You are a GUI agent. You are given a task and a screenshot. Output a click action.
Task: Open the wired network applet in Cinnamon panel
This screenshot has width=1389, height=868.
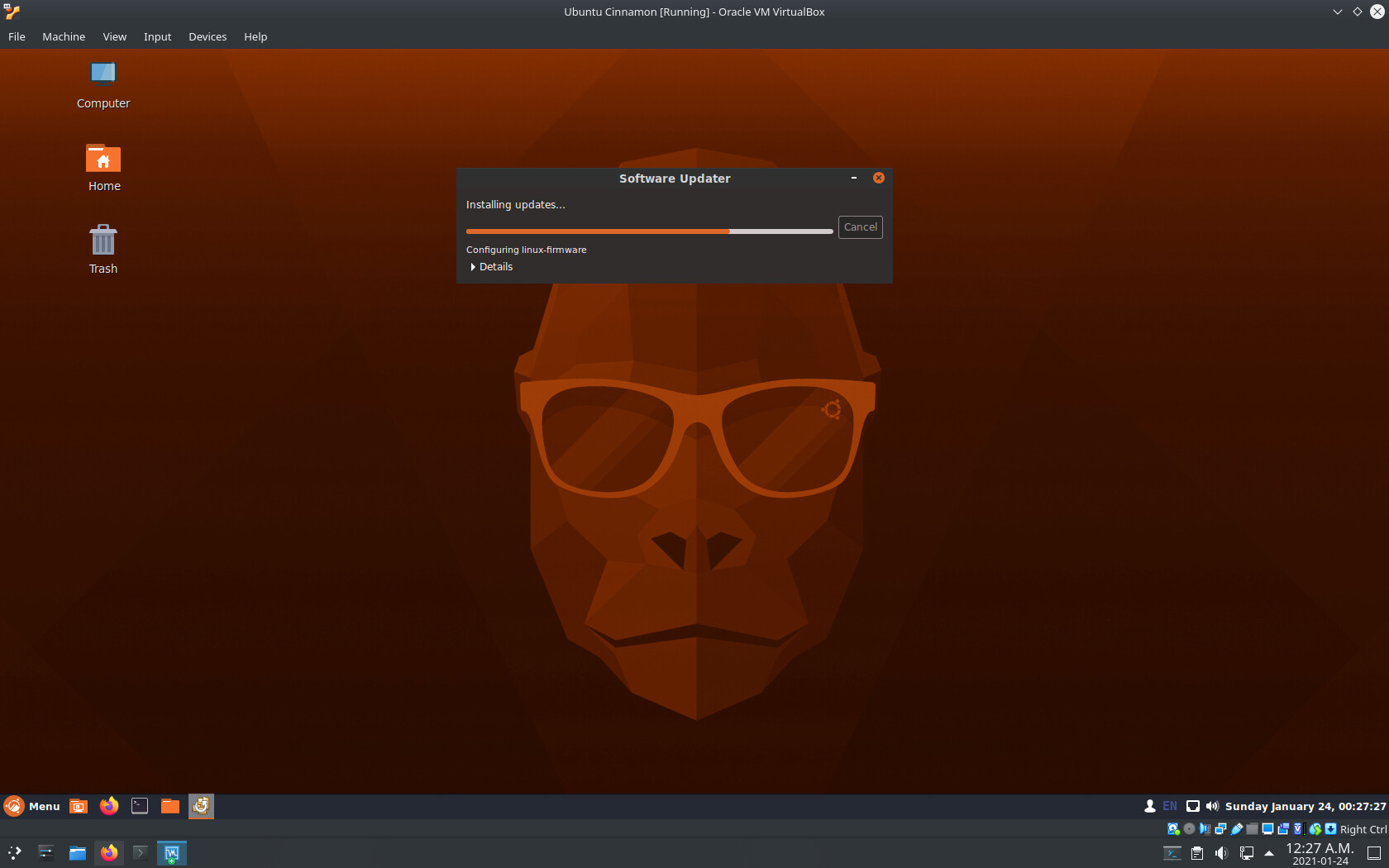[1193, 806]
